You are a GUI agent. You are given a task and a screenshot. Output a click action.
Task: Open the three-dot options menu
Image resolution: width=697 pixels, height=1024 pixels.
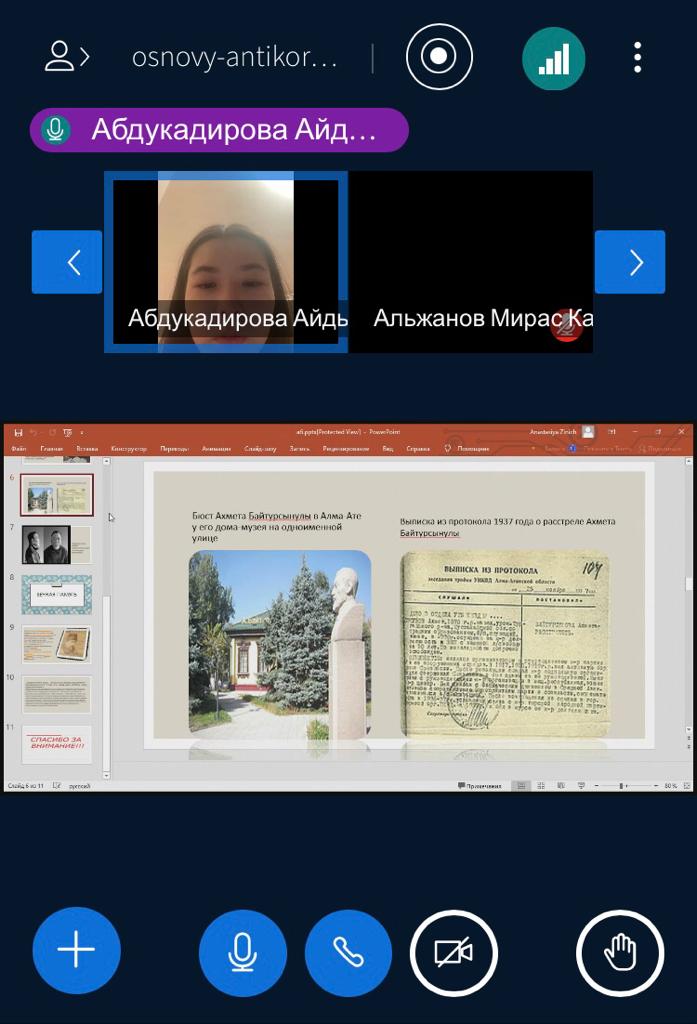pyautogui.click(x=637, y=58)
